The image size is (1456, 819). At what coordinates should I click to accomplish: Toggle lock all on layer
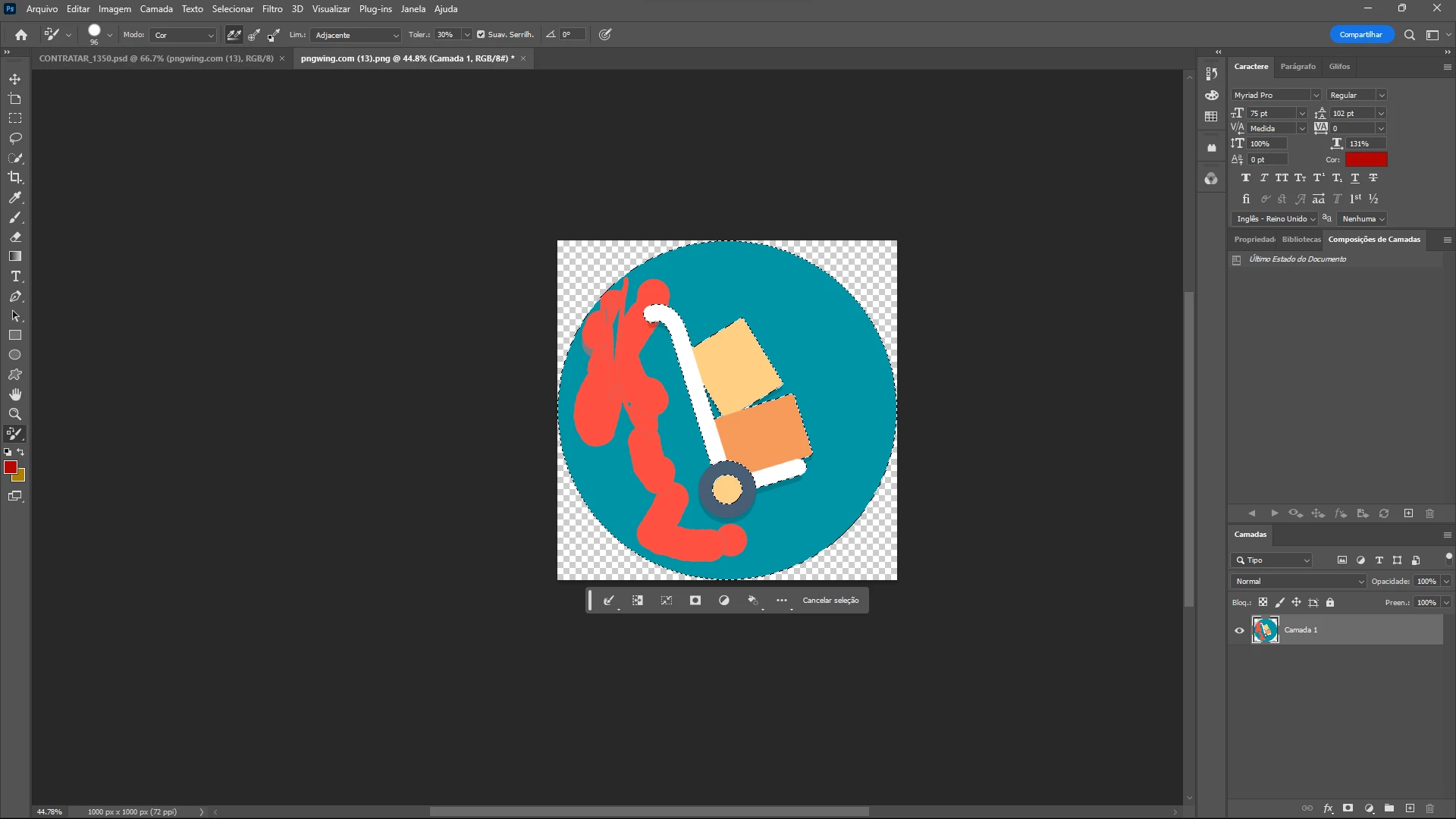pyautogui.click(x=1330, y=603)
